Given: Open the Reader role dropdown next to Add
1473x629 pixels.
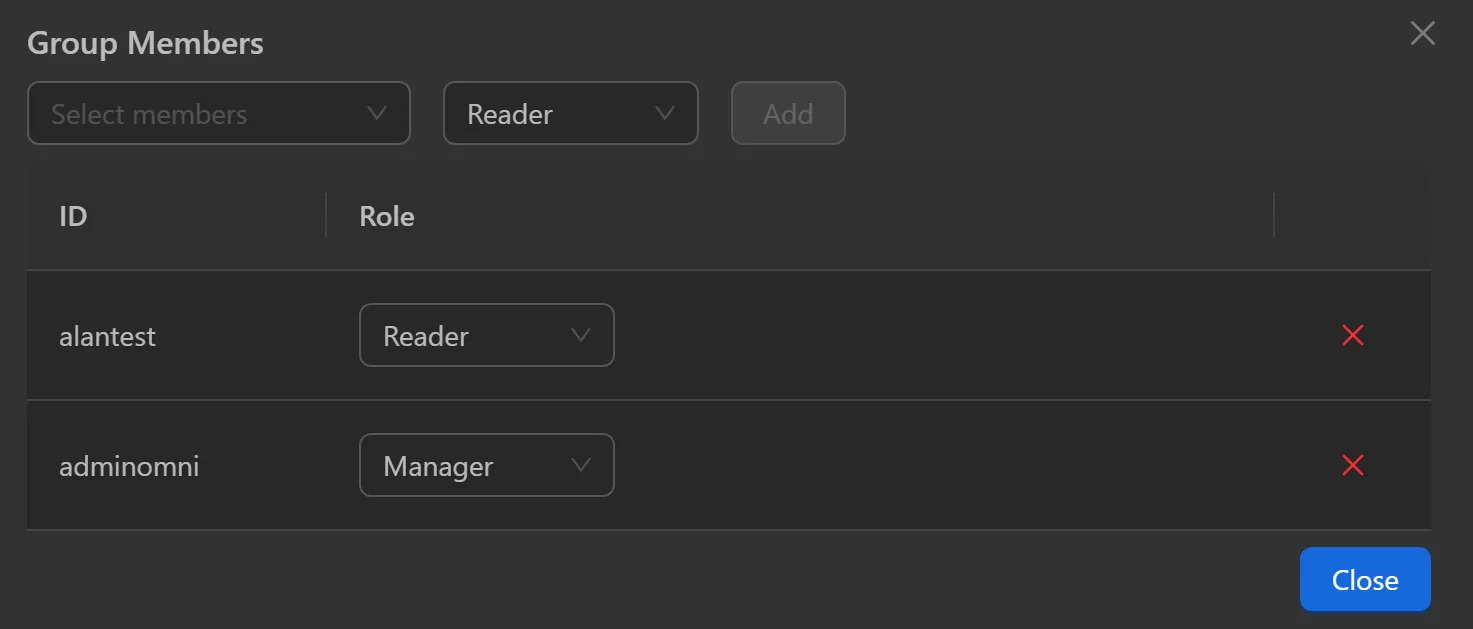Looking at the screenshot, I should coord(570,113).
